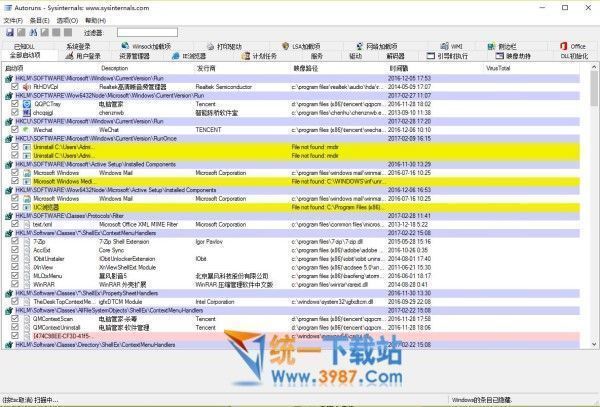Click registry icon of HKLM Protocols\Filter key

point(8,216)
